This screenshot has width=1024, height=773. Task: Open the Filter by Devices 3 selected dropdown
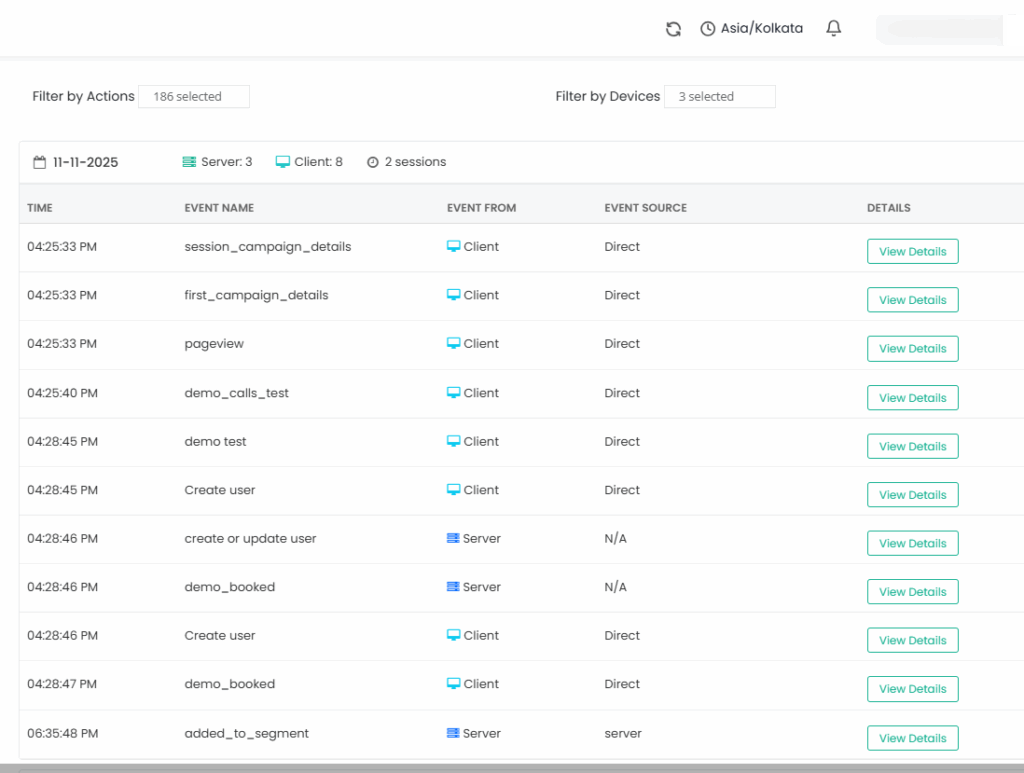point(720,96)
